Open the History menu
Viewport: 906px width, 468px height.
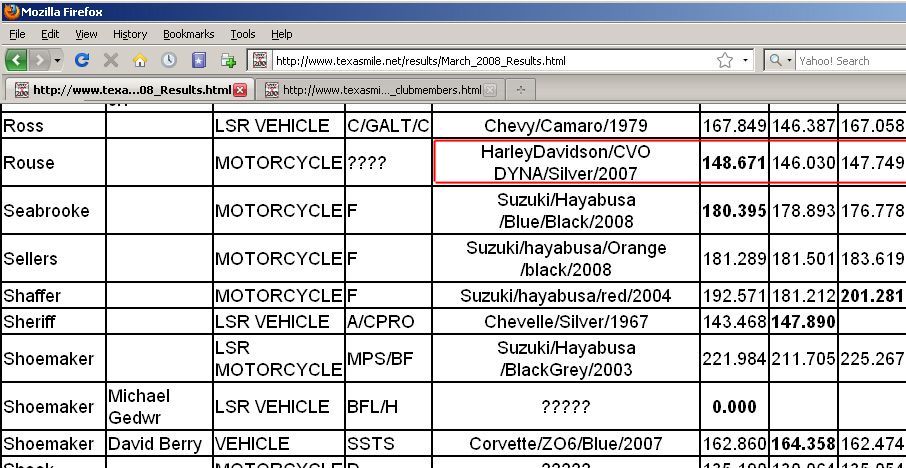coord(130,34)
